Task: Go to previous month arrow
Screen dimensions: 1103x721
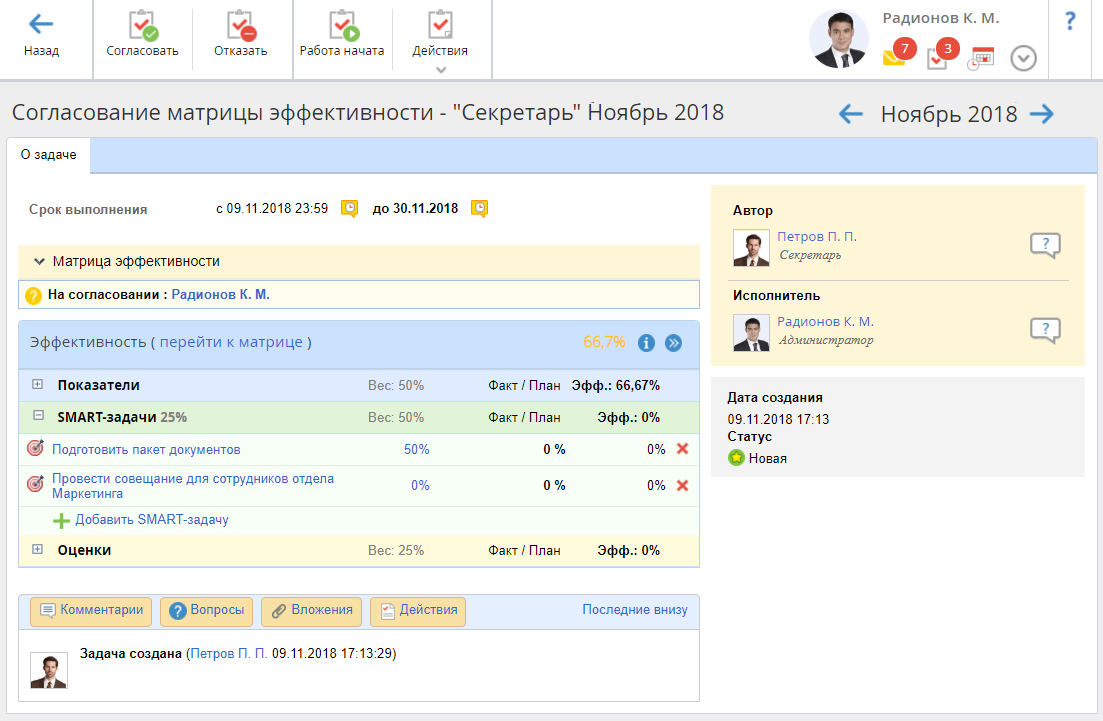Action: click(x=851, y=114)
